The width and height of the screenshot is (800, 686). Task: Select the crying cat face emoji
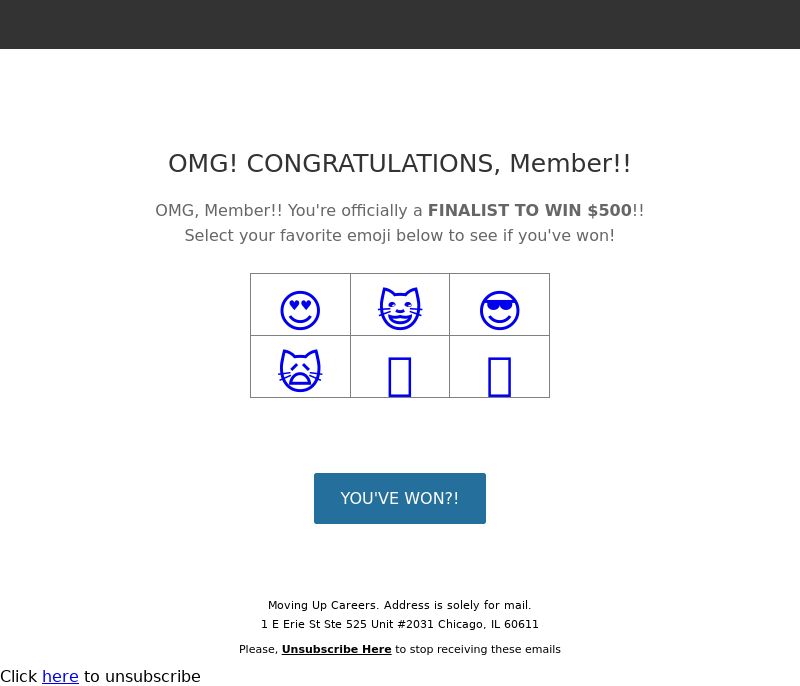(300, 370)
